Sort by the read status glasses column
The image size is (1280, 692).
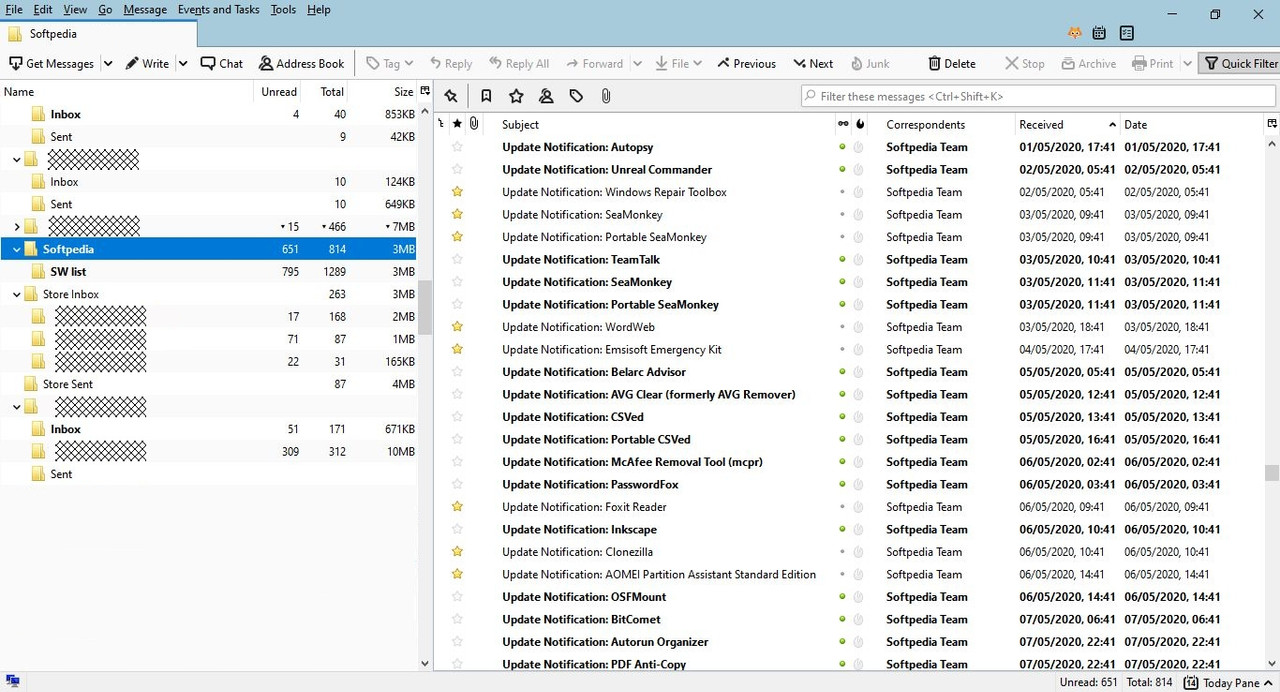tap(842, 124)
